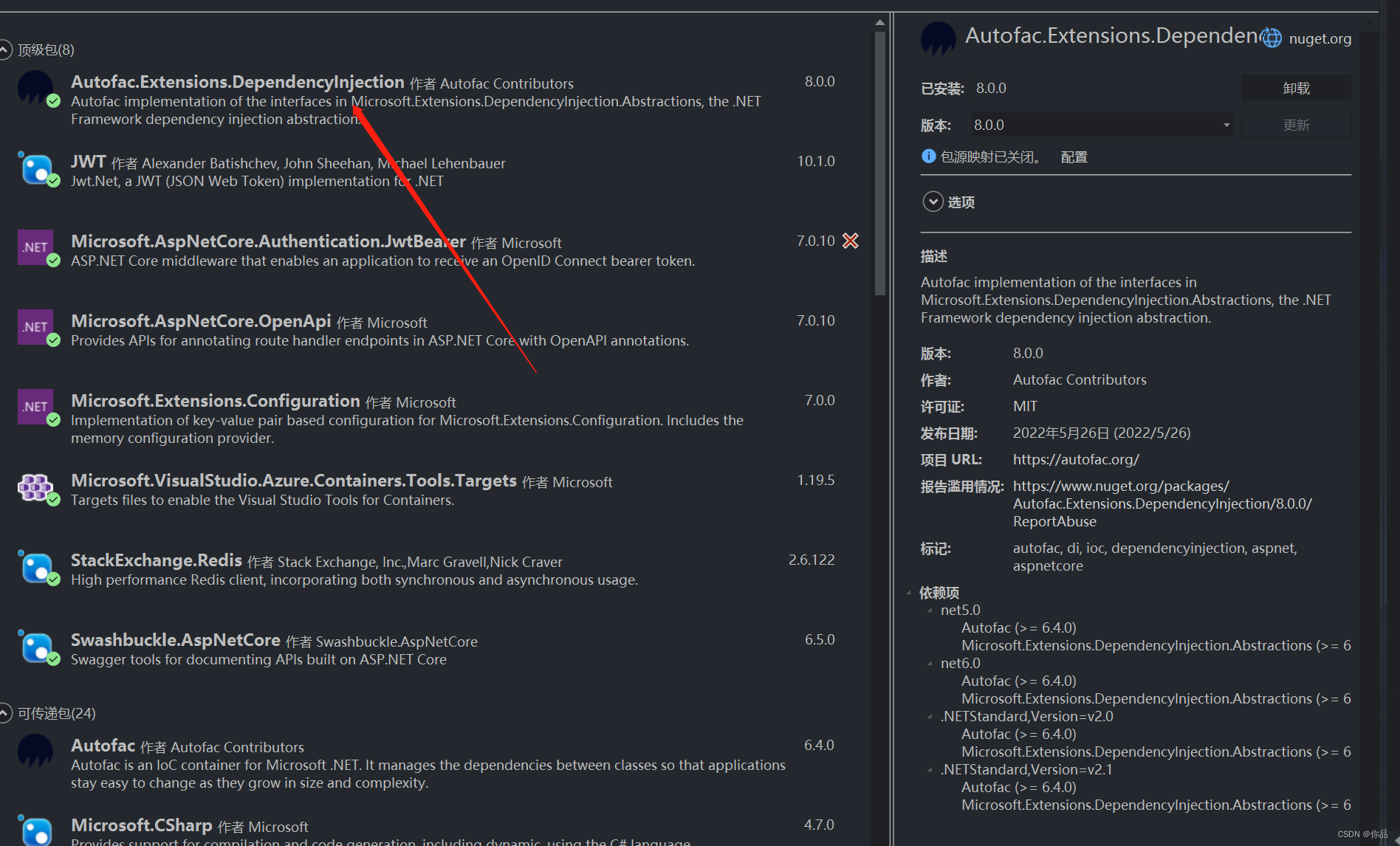1400x846 pixels.
Task: Click the 配置 link
Action: tap(1074, 157)
